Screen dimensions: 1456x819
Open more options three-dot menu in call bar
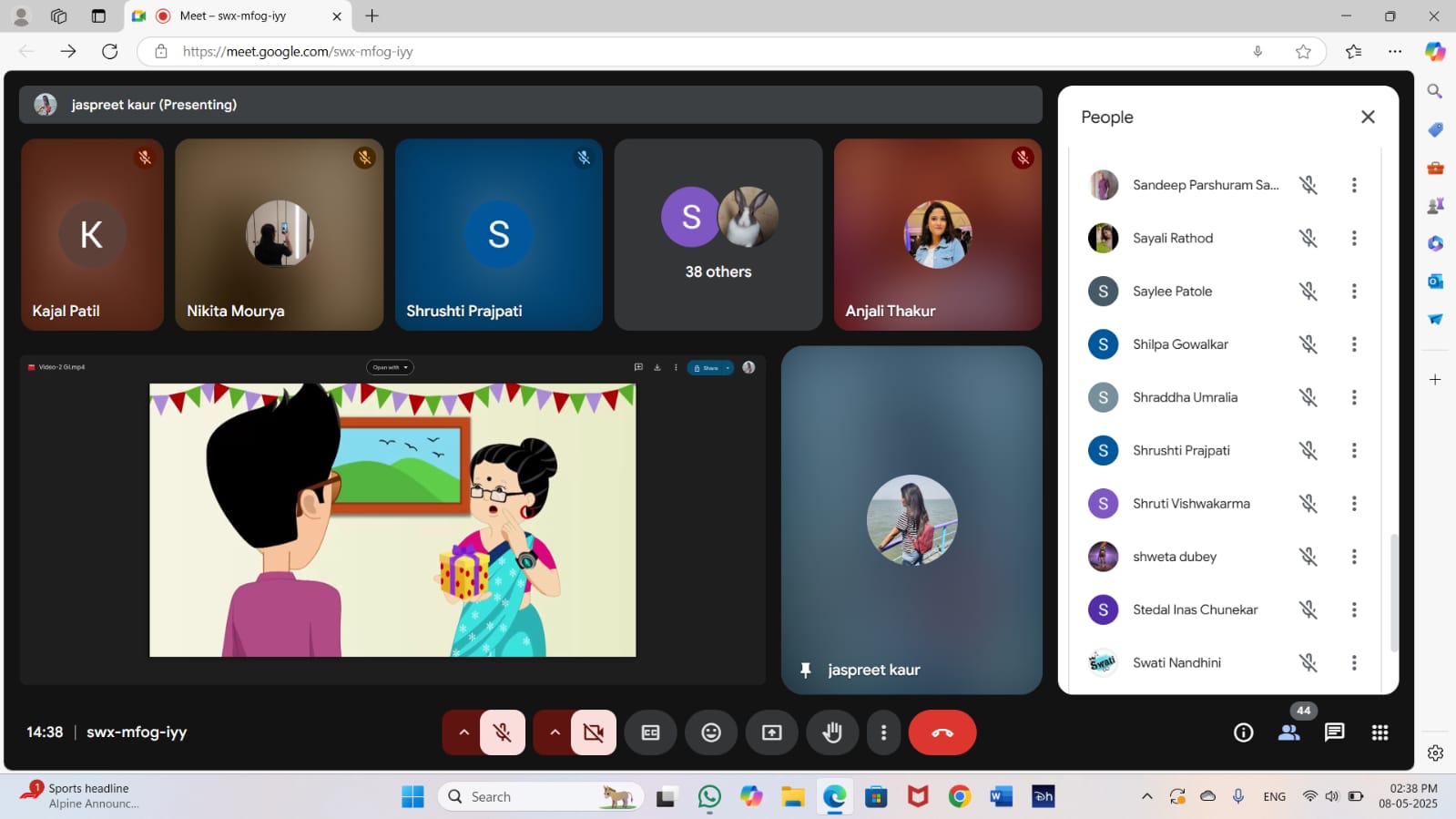click(883, 732)
